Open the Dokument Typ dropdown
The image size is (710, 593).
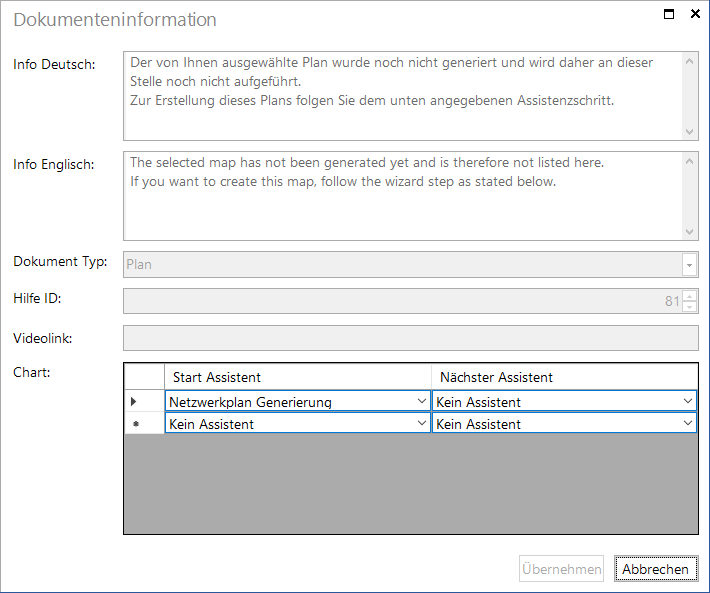pos(689,265)
